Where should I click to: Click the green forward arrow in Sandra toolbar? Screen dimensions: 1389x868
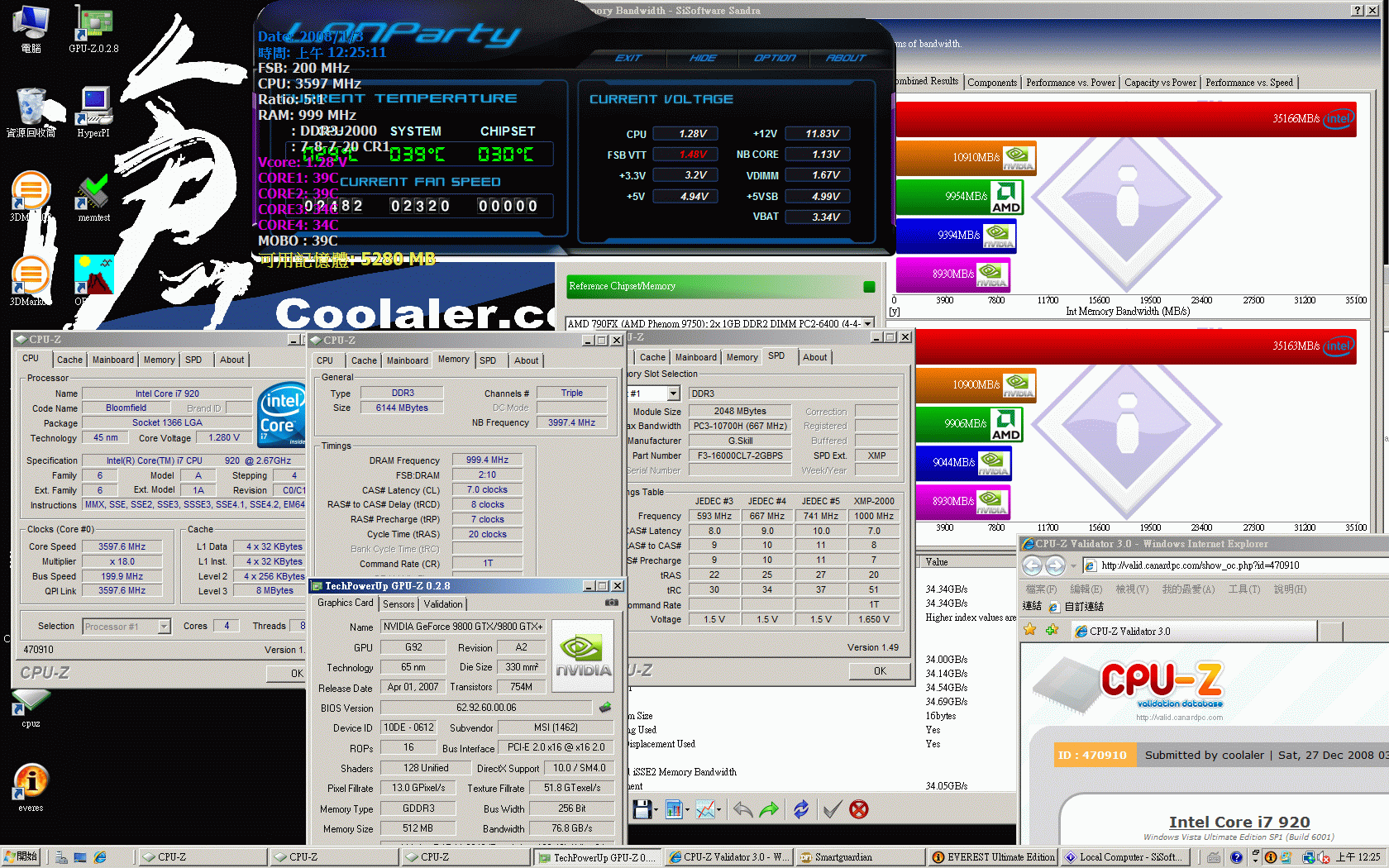pyautogui.click(x=769, y=809)
